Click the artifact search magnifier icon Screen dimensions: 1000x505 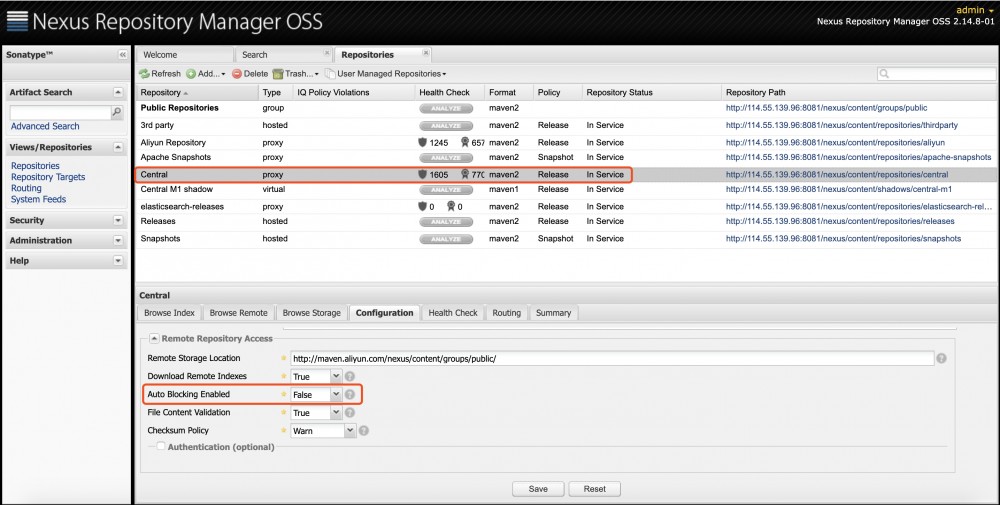(115, 112)
